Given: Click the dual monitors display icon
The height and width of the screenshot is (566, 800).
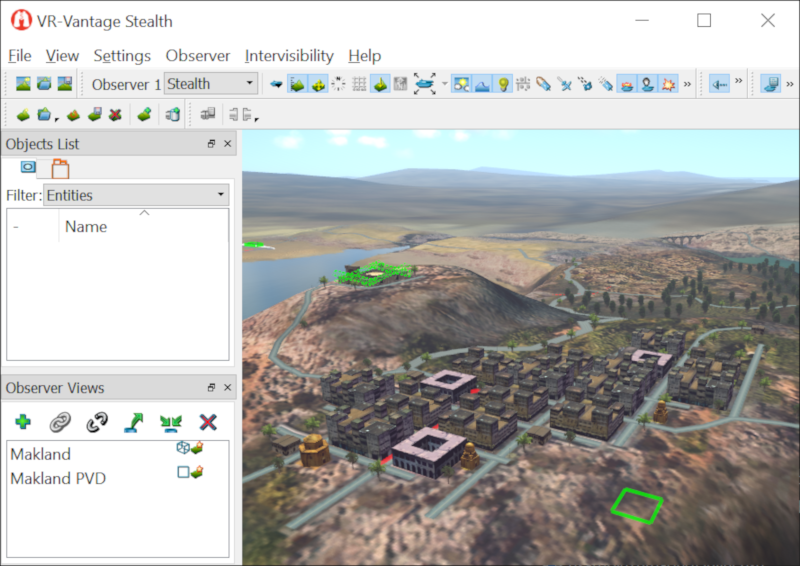Looking at the screenshot, I should [208, 114].
